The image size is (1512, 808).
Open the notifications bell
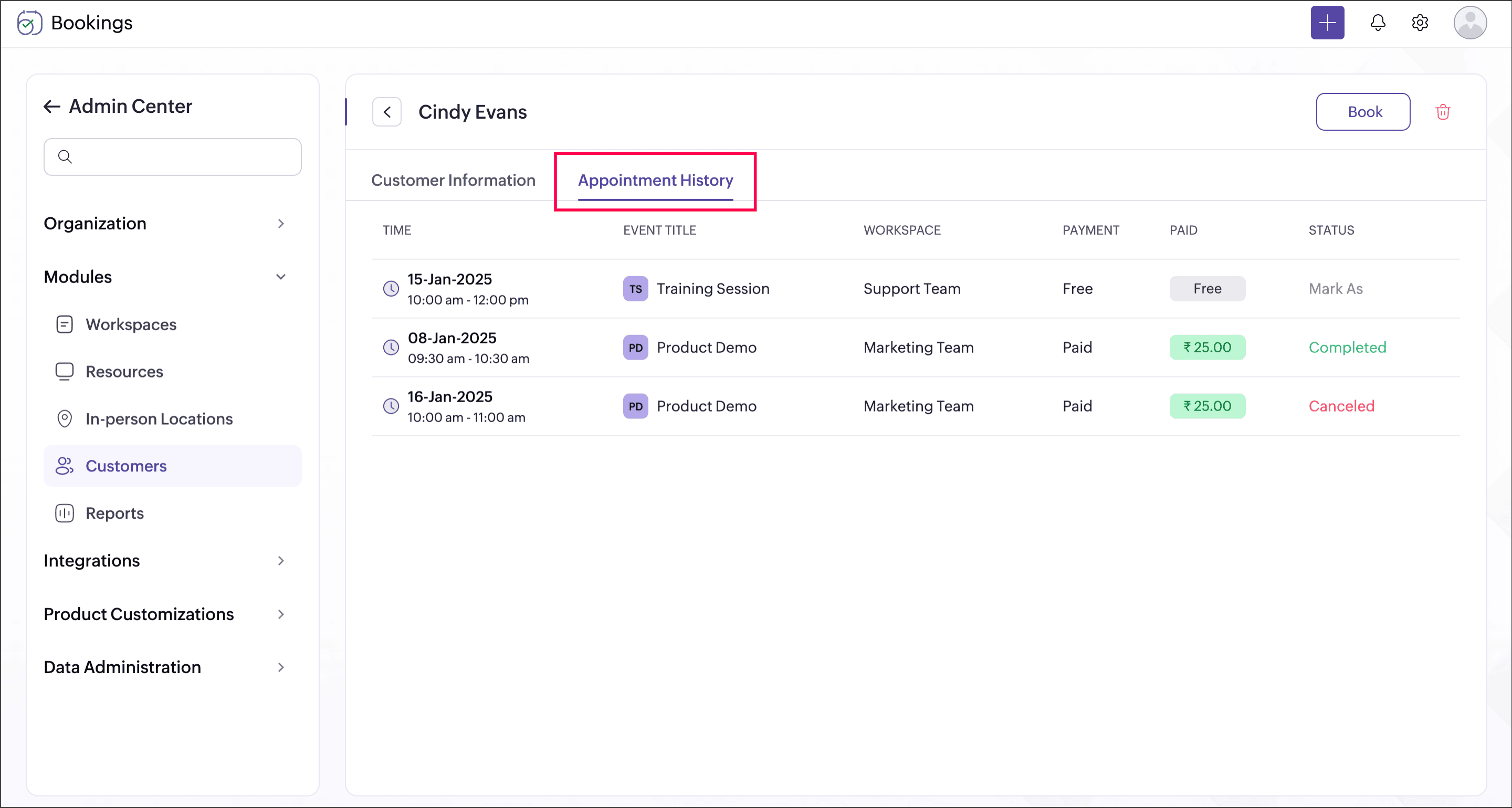(x=1378, y=23)
